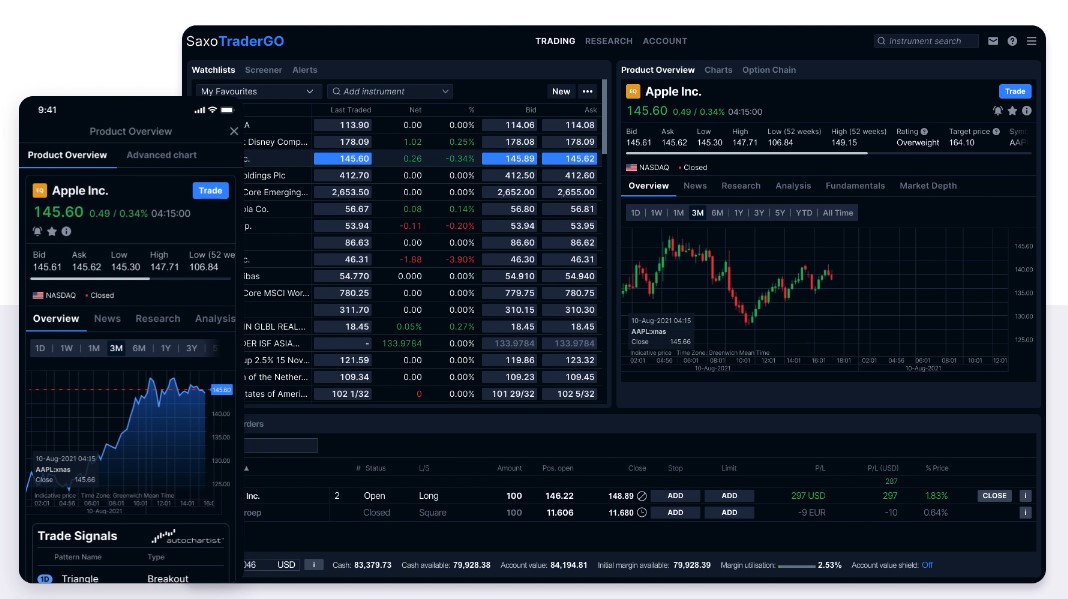The width and height of the screenshot is (1068, 599).
Task: Open three-dots options menu in watchlist
Action: coord(588,91)
